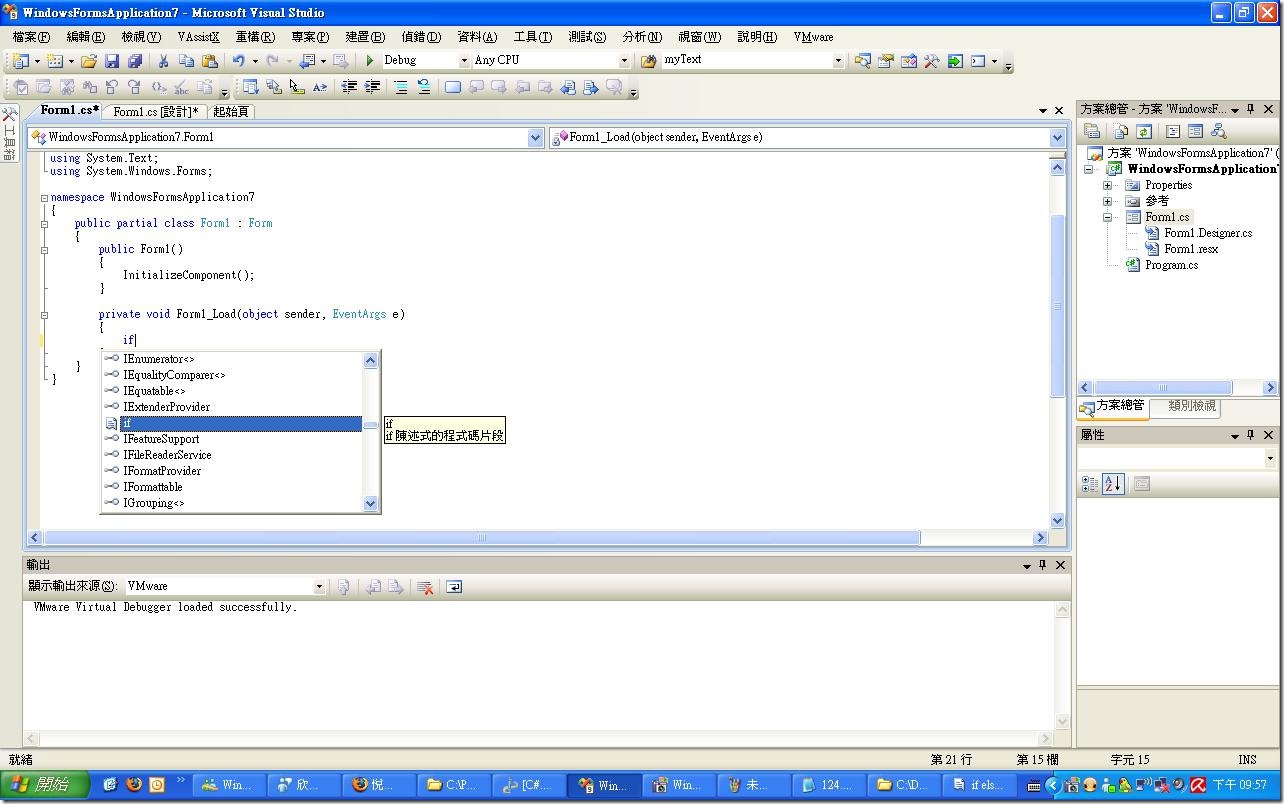Switch properties to categorized view

click(1091, 484)
